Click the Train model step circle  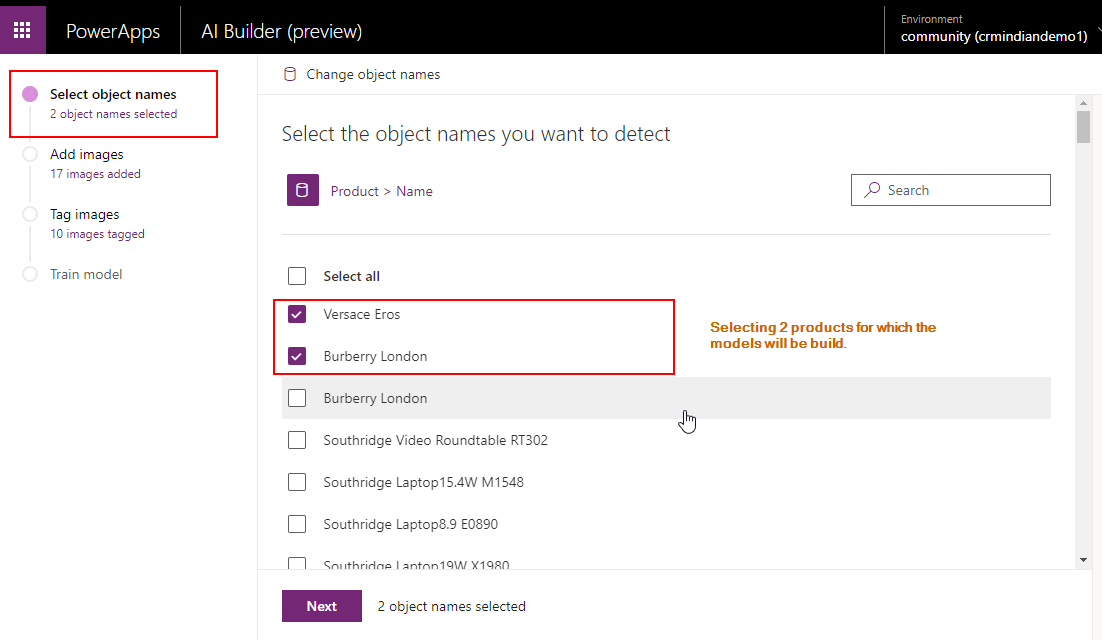point(30,274)
